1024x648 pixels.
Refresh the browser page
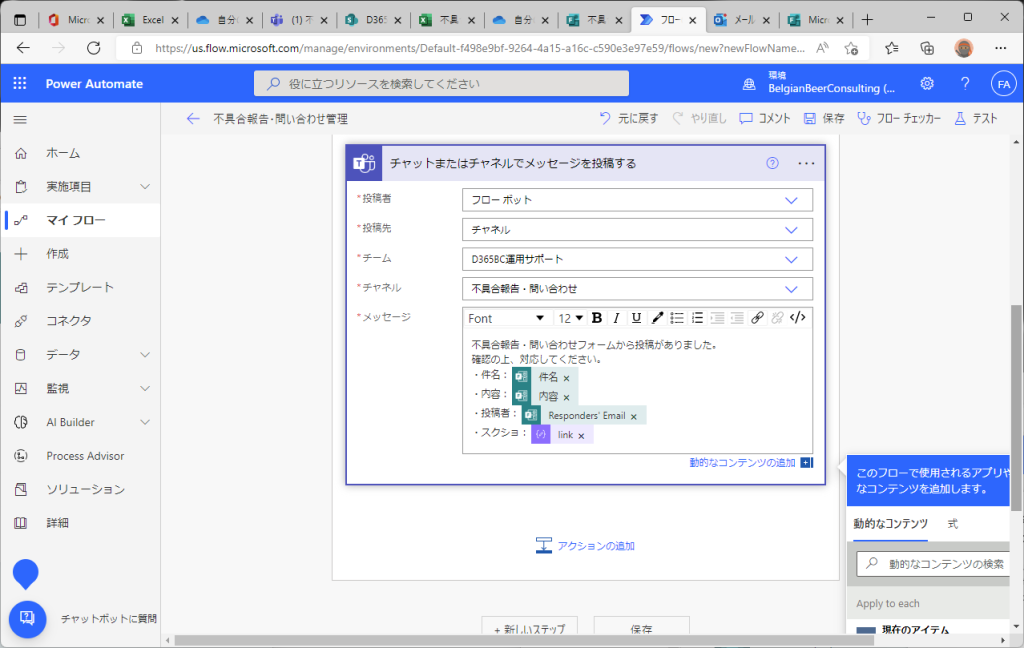tap(94, 48)
